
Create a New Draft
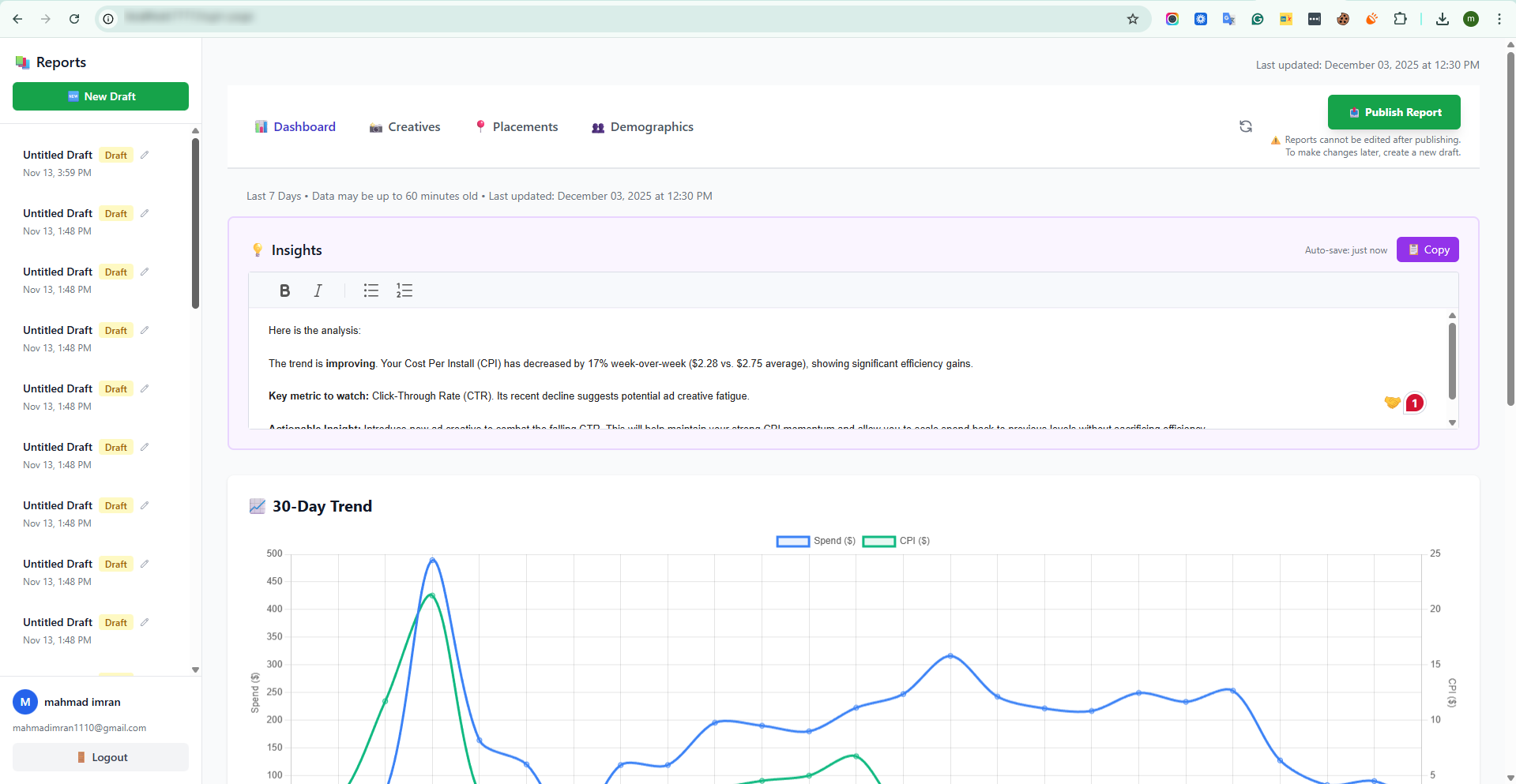100,96
